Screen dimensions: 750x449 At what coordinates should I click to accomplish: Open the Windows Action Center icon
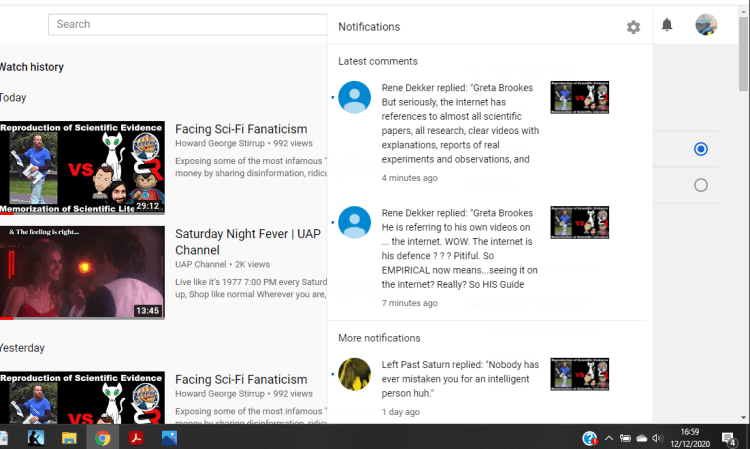[729, 437]
